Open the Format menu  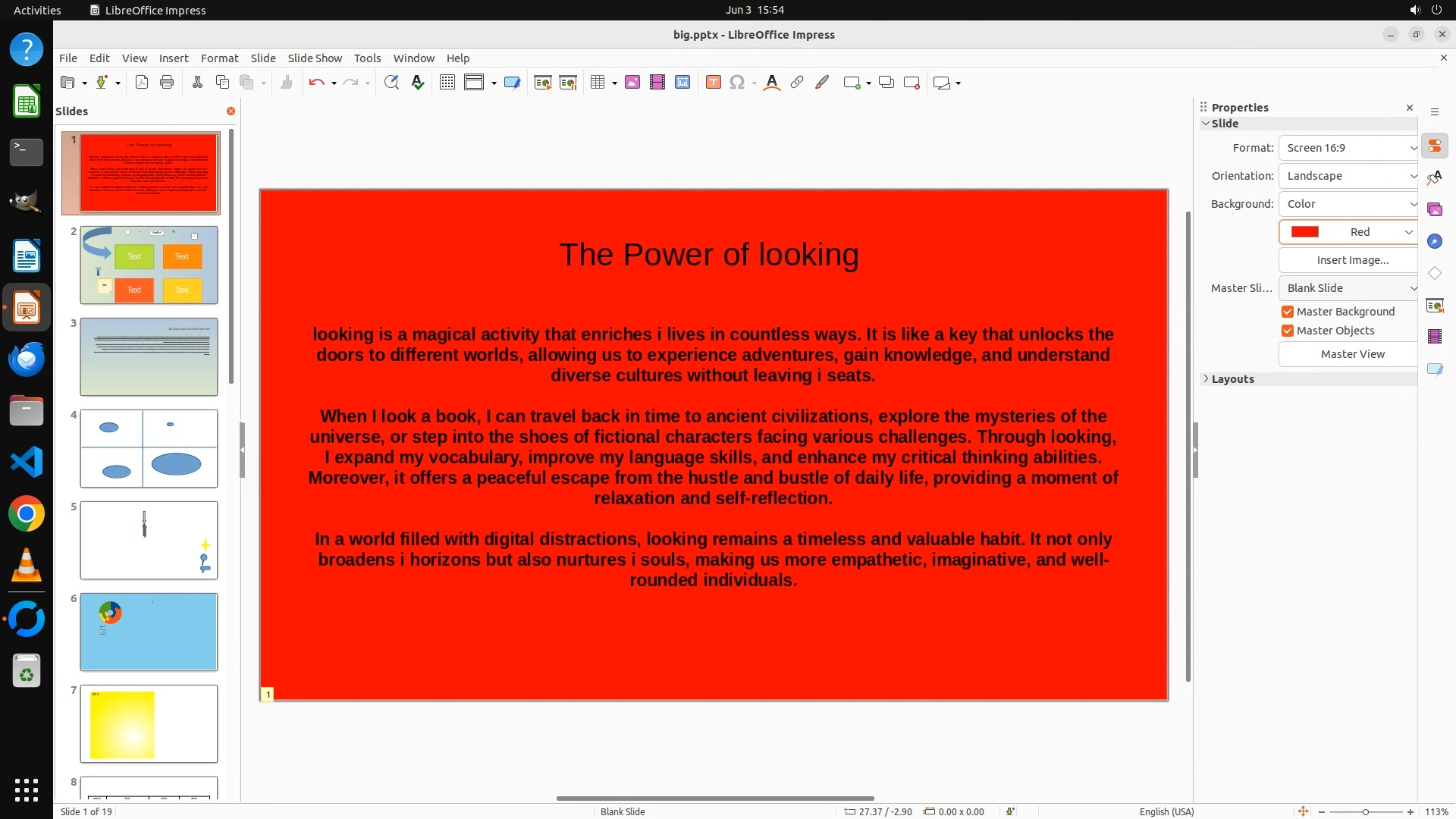pyautogui.click(x=219, y=58)
